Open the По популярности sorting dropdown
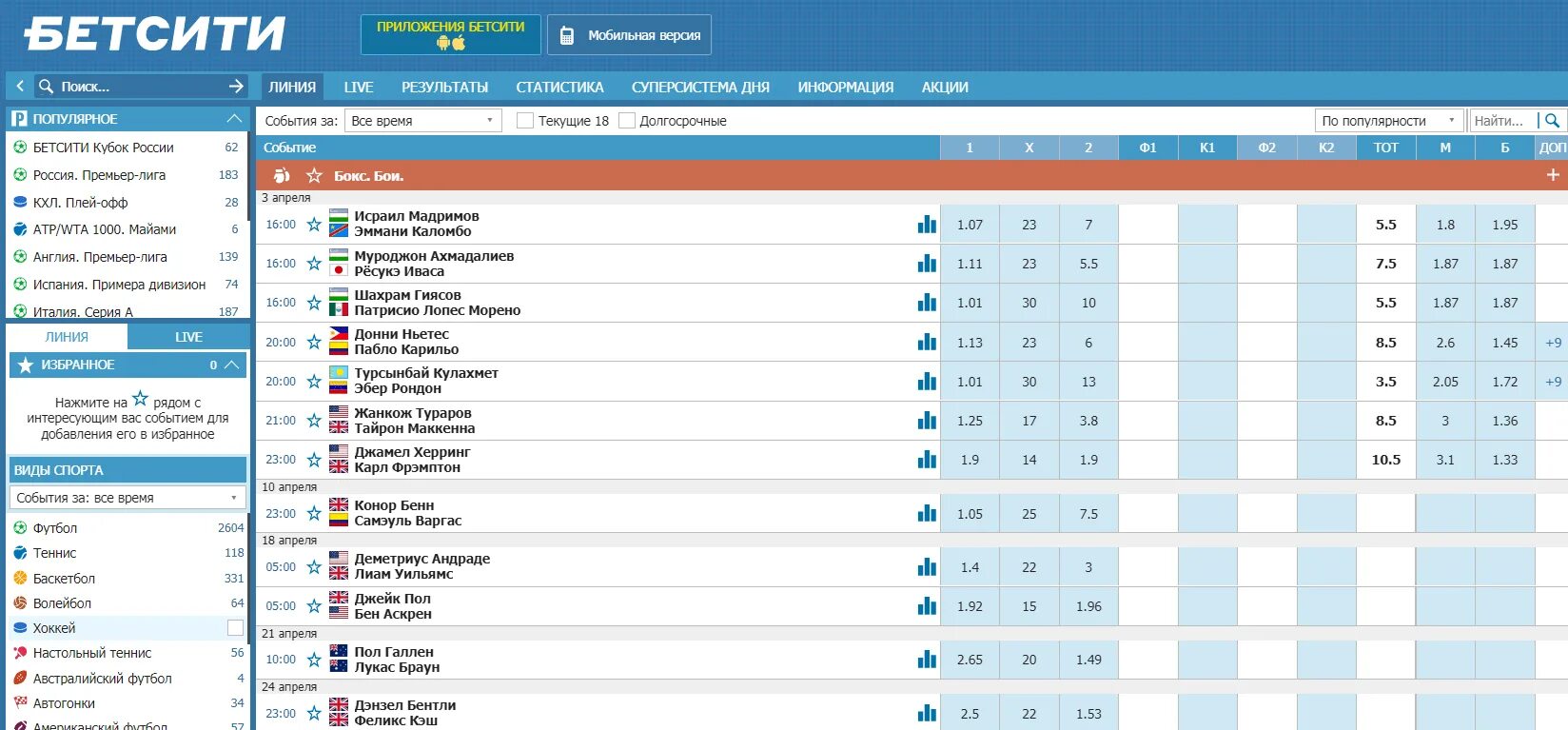 click(x=1389, y=121)
